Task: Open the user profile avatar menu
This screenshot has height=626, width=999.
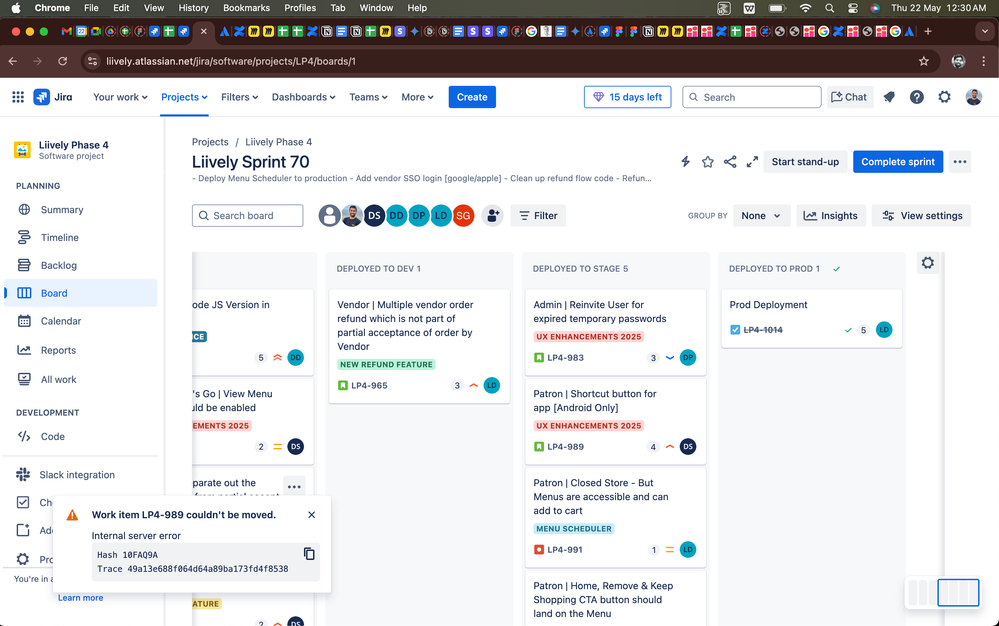Action: tap(973, 97)
